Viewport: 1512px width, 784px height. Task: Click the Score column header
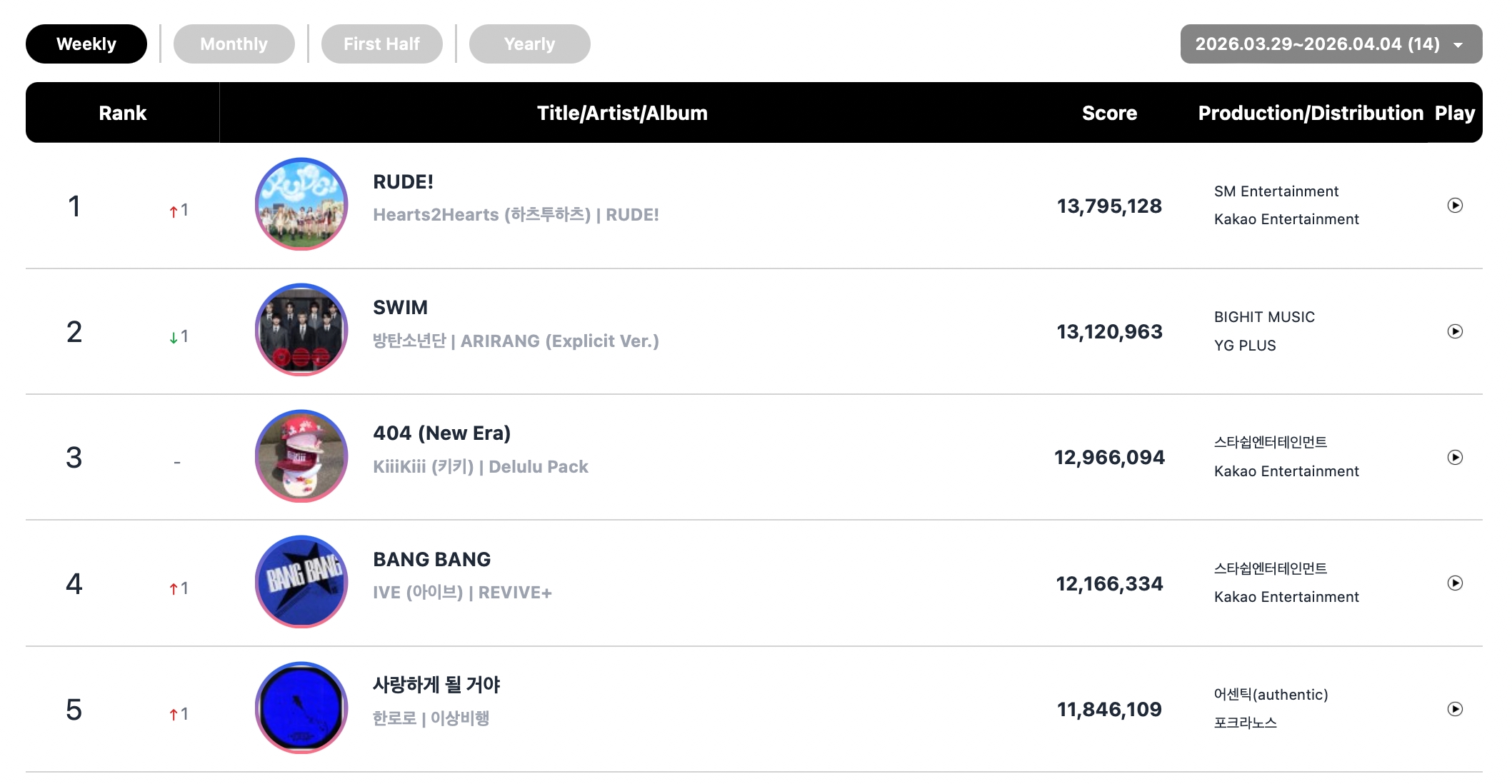[x=1108, y=113]
